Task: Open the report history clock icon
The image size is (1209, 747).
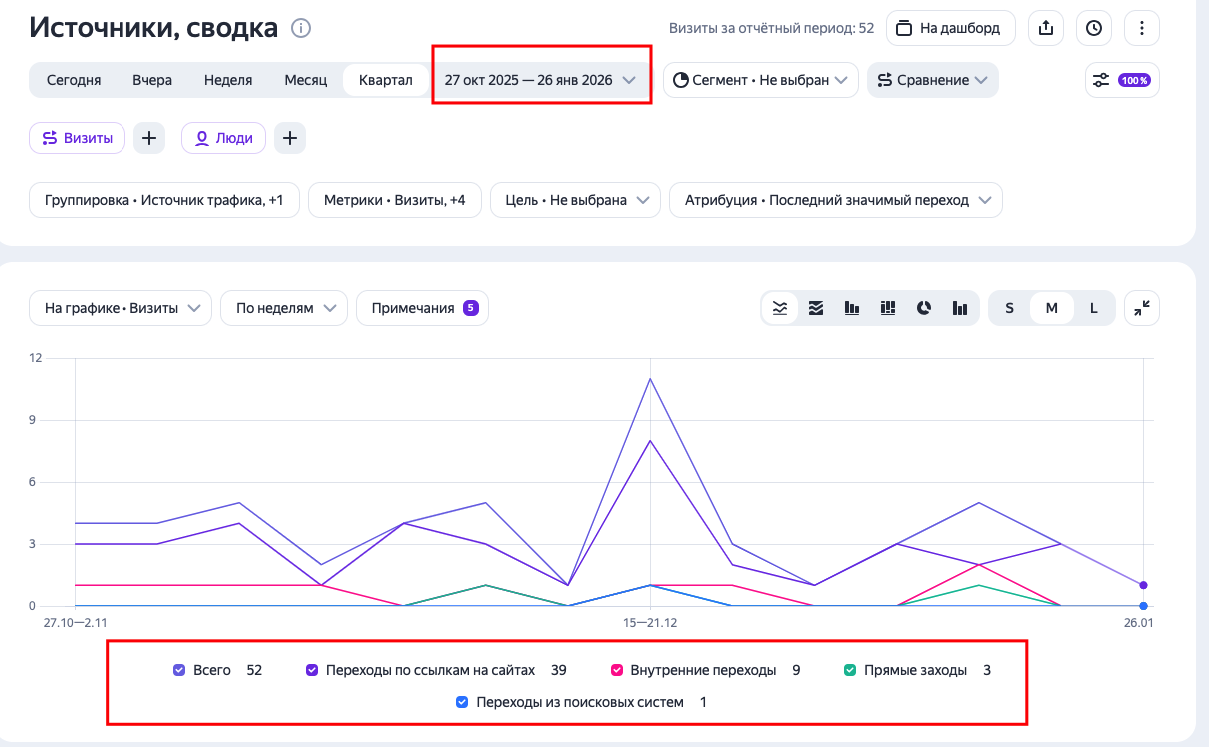Action: pos(1094,28)
